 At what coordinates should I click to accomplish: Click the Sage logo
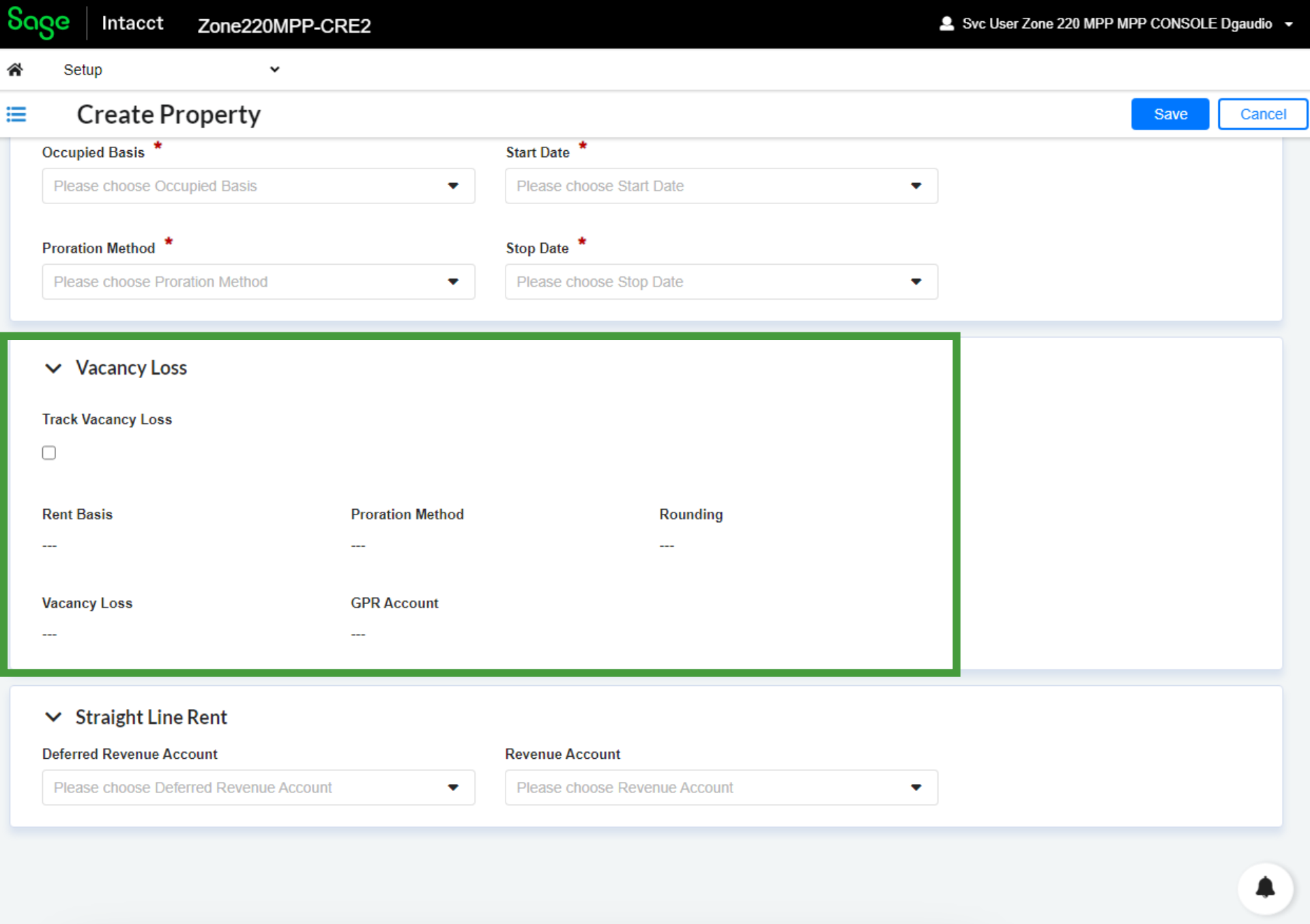point(38,23)
